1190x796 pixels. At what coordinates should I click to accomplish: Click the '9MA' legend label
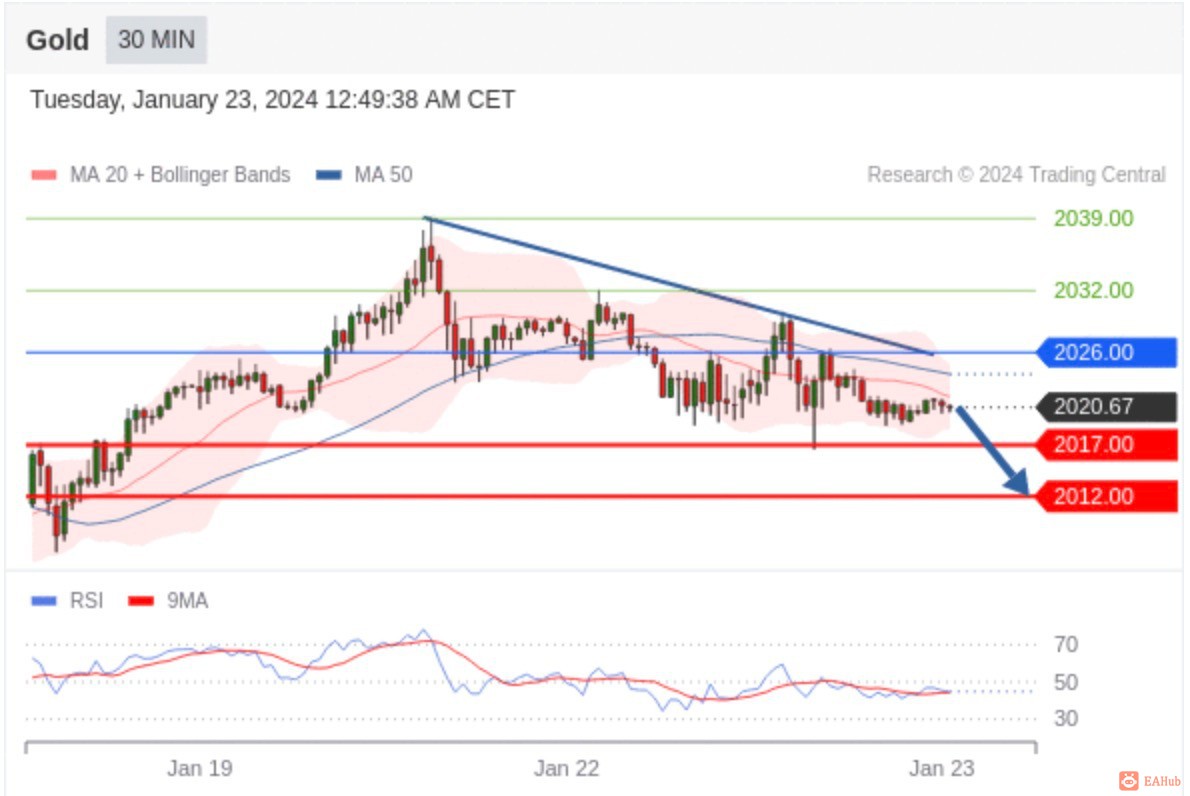point(187,601)
